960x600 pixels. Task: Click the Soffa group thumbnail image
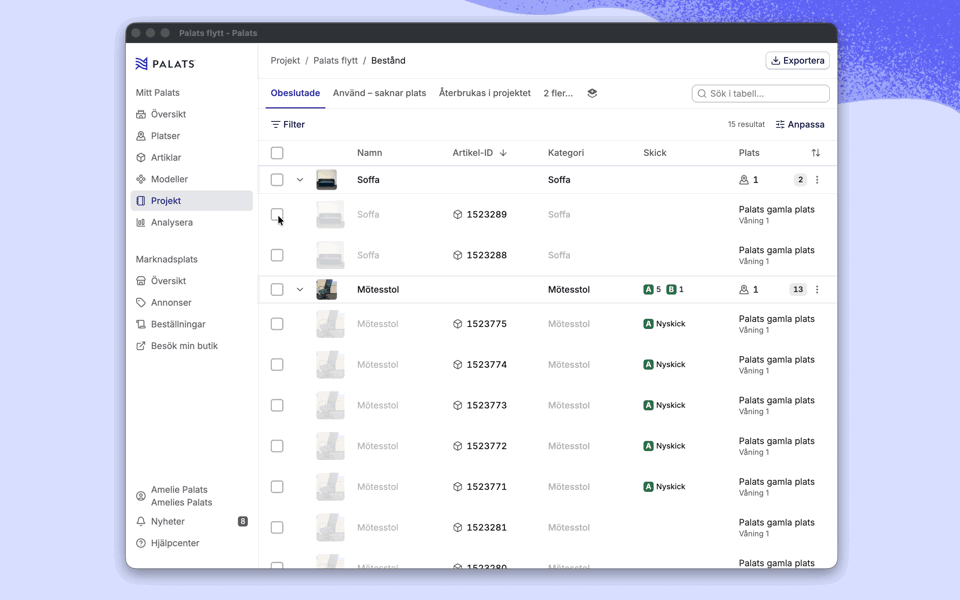(x=326, y=180)
